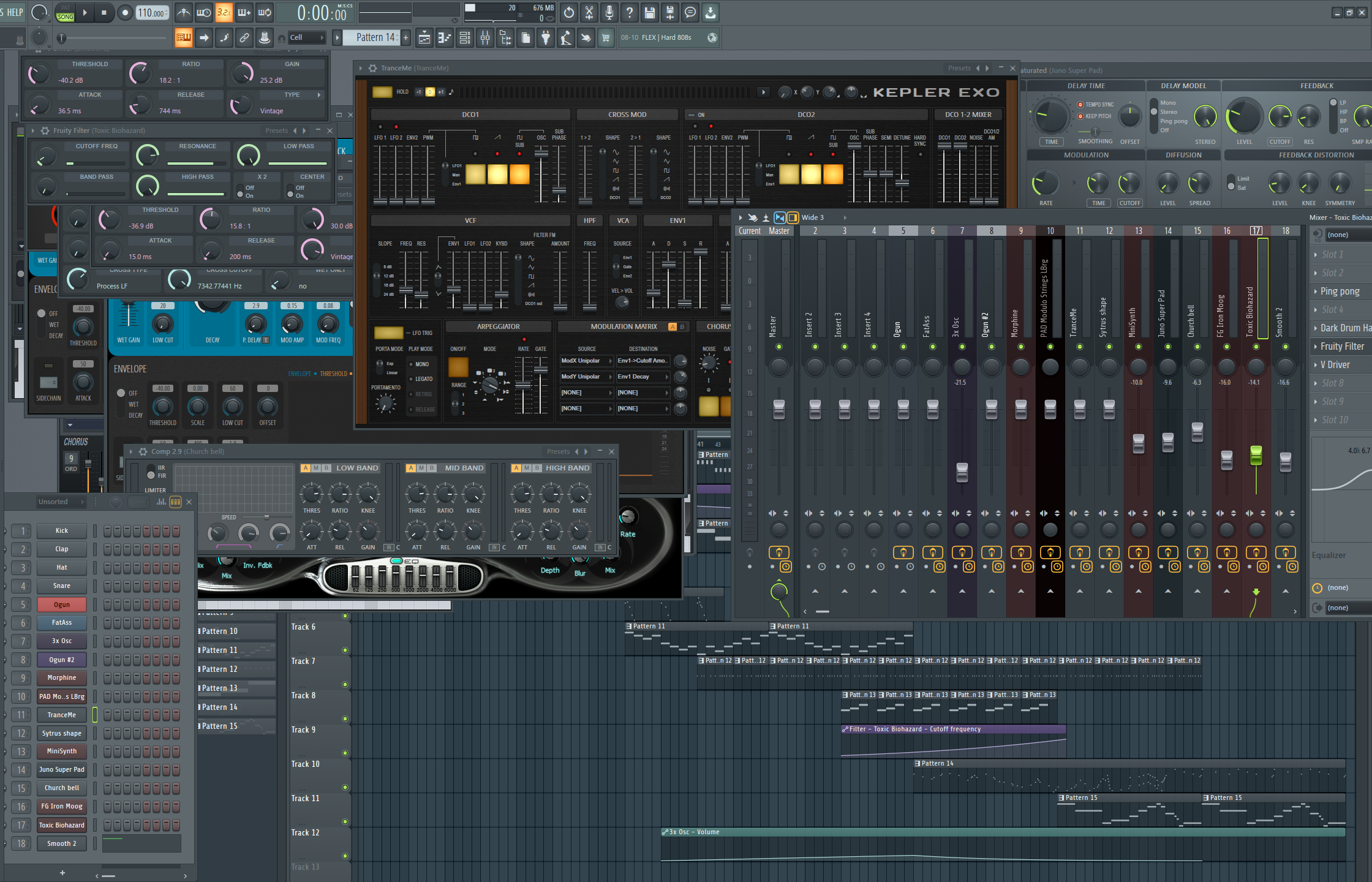Click the speech bubble icon in top toolbar
Viewport: 1372px width, 882px height.
click(690, 12)
